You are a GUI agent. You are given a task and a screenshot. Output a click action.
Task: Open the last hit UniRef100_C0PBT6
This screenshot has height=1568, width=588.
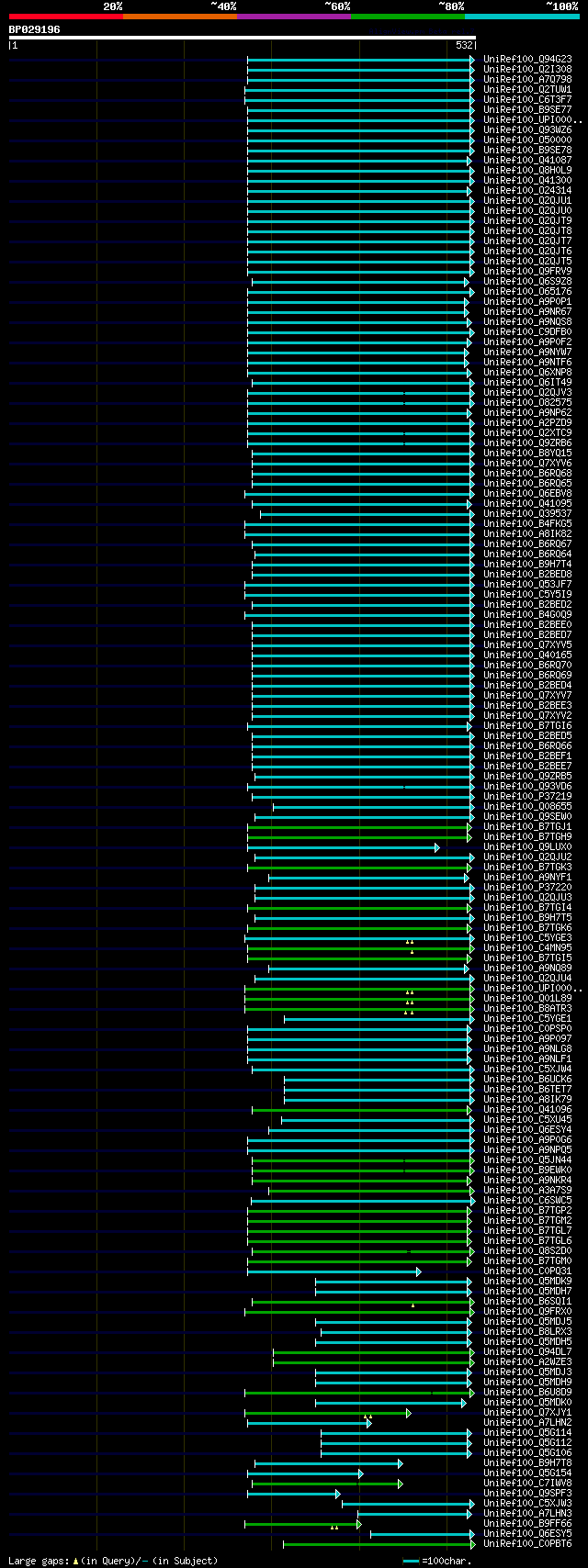(527, 1544)
